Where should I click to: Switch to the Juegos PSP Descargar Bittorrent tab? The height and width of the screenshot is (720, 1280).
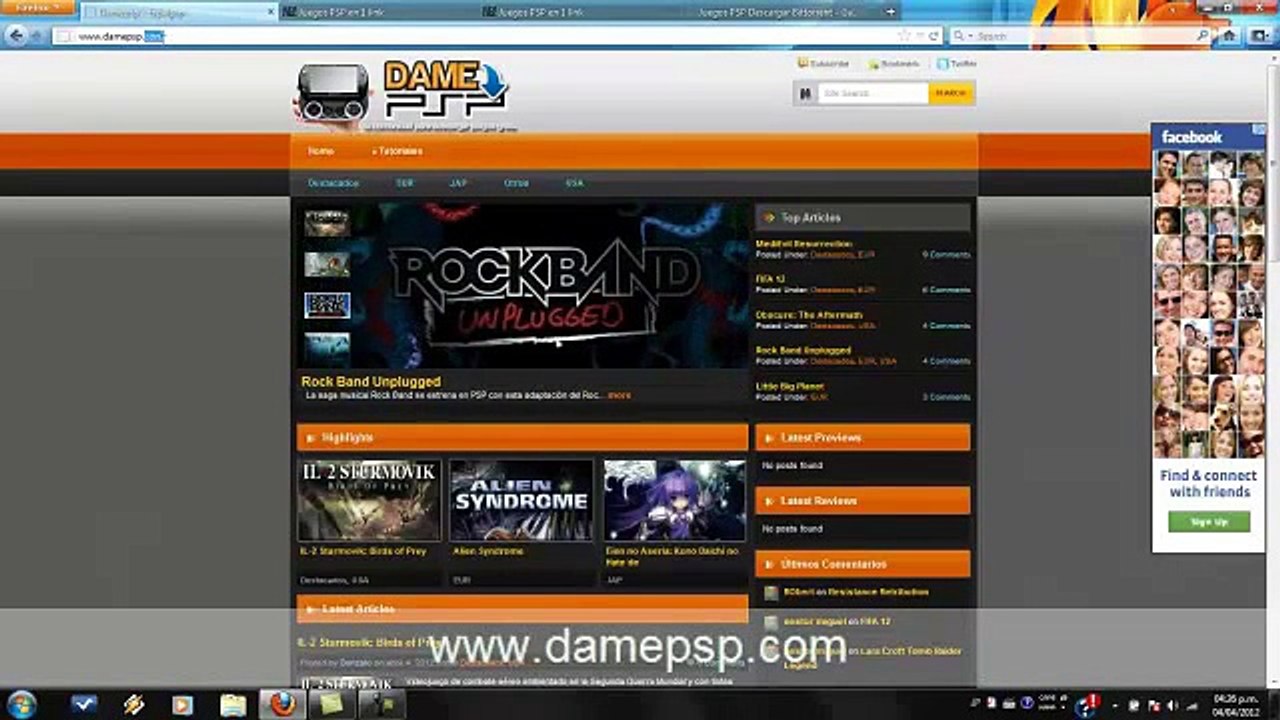click(776, 12)
